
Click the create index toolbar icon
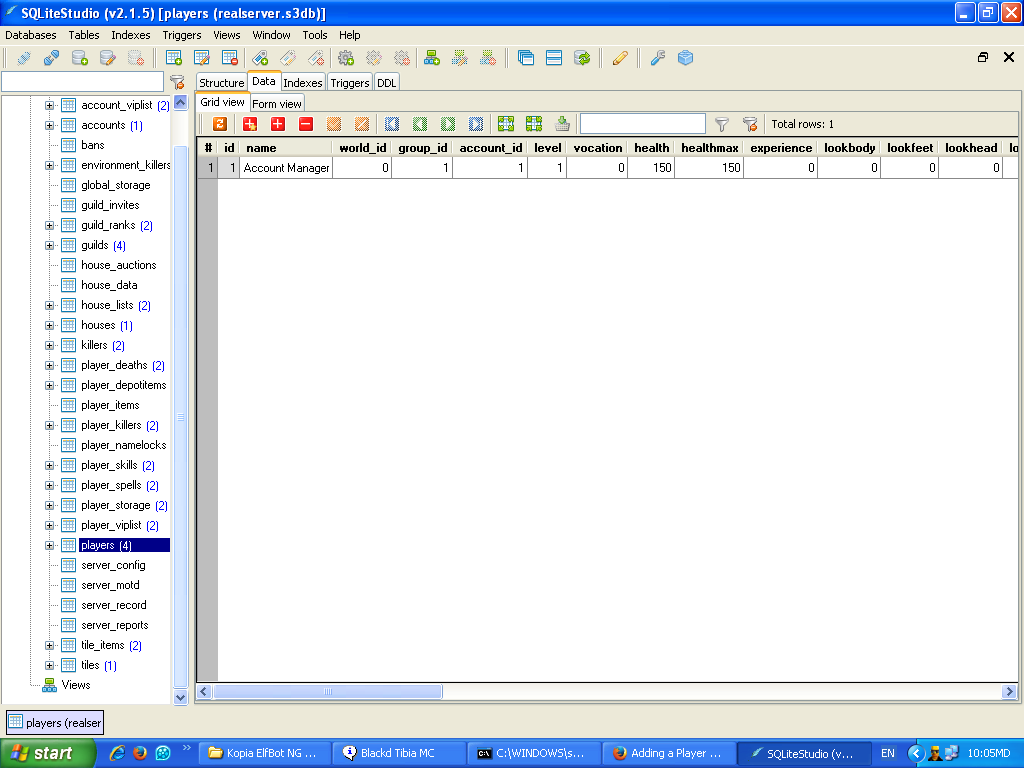260,58
